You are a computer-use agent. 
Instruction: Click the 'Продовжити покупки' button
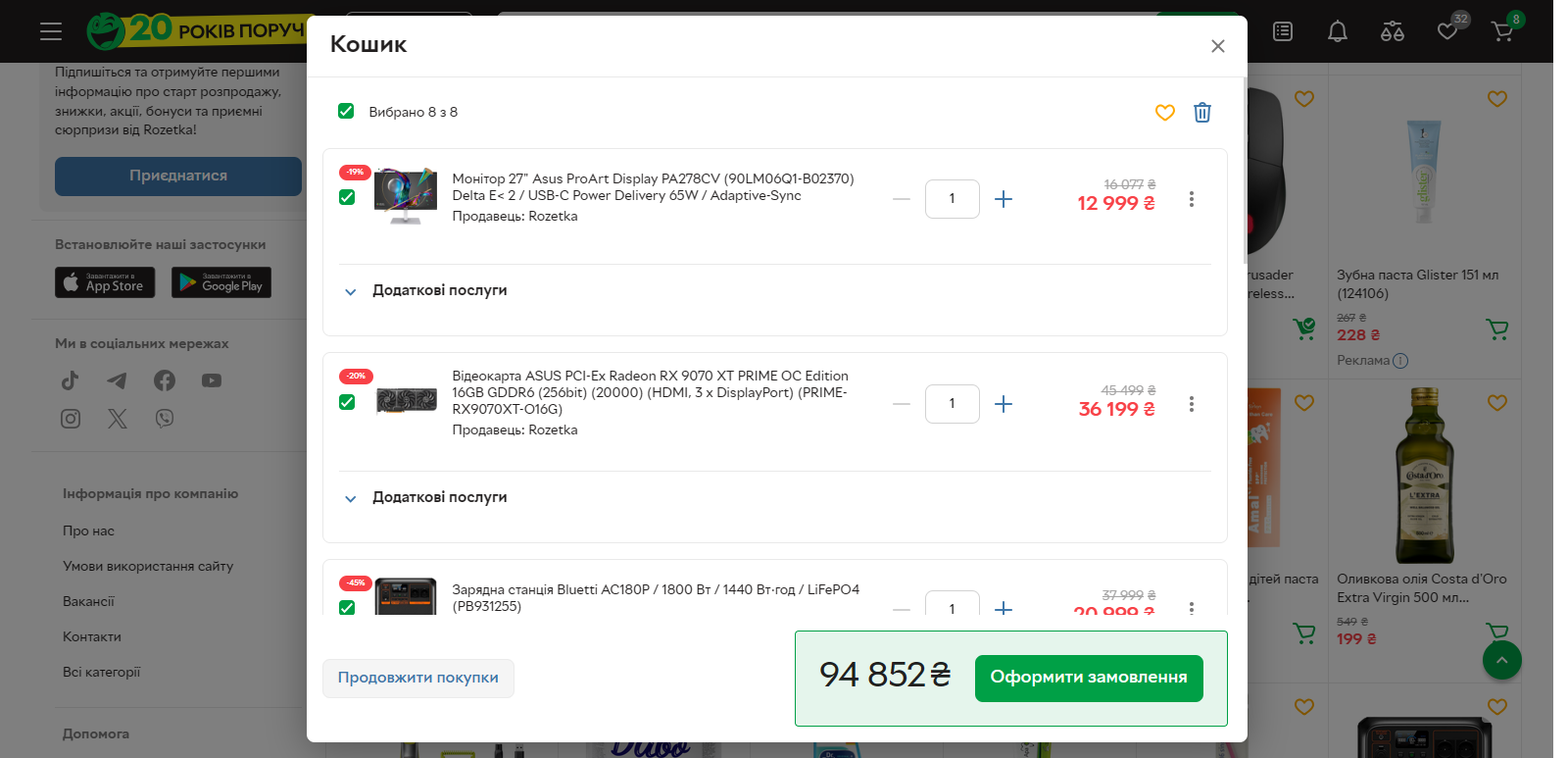coord(418,678)
